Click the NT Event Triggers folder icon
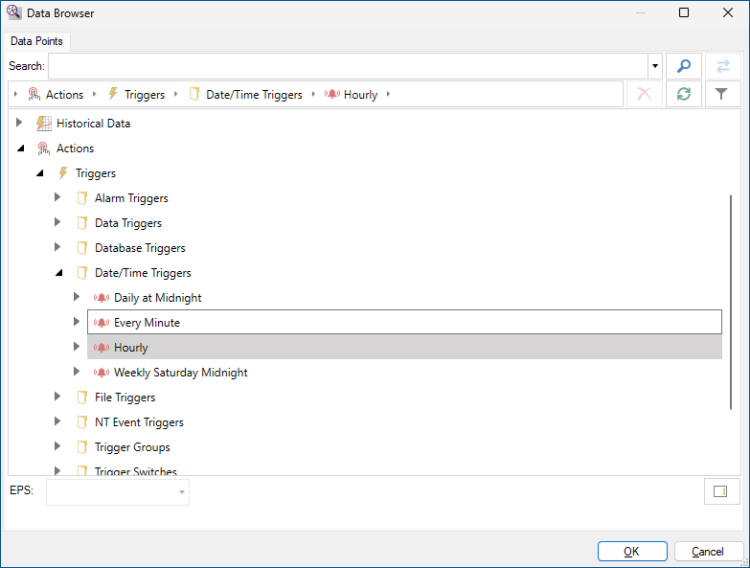The image size is (750, 568). (82, 422)
